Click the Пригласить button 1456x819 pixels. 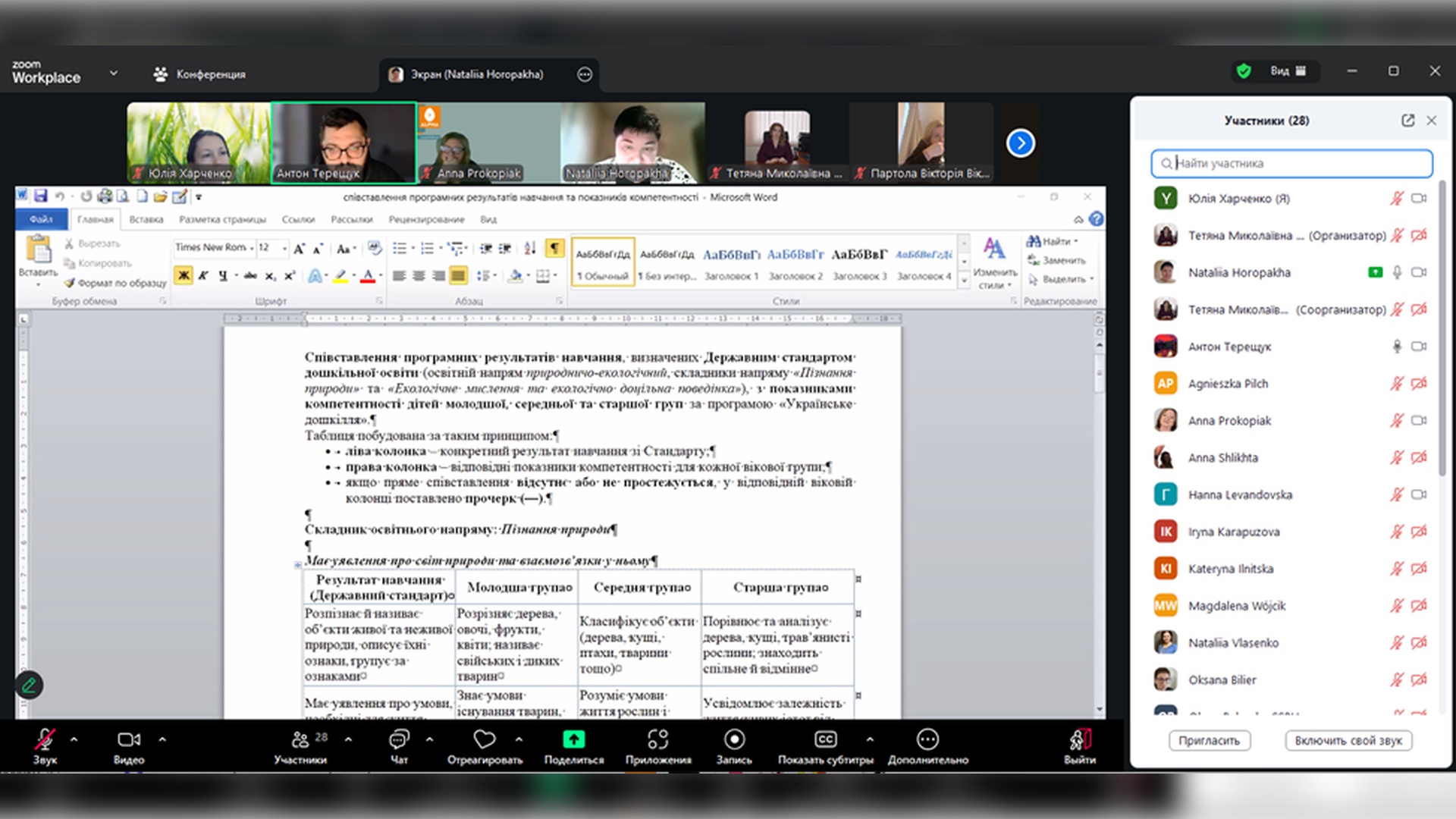point(1209,741)
